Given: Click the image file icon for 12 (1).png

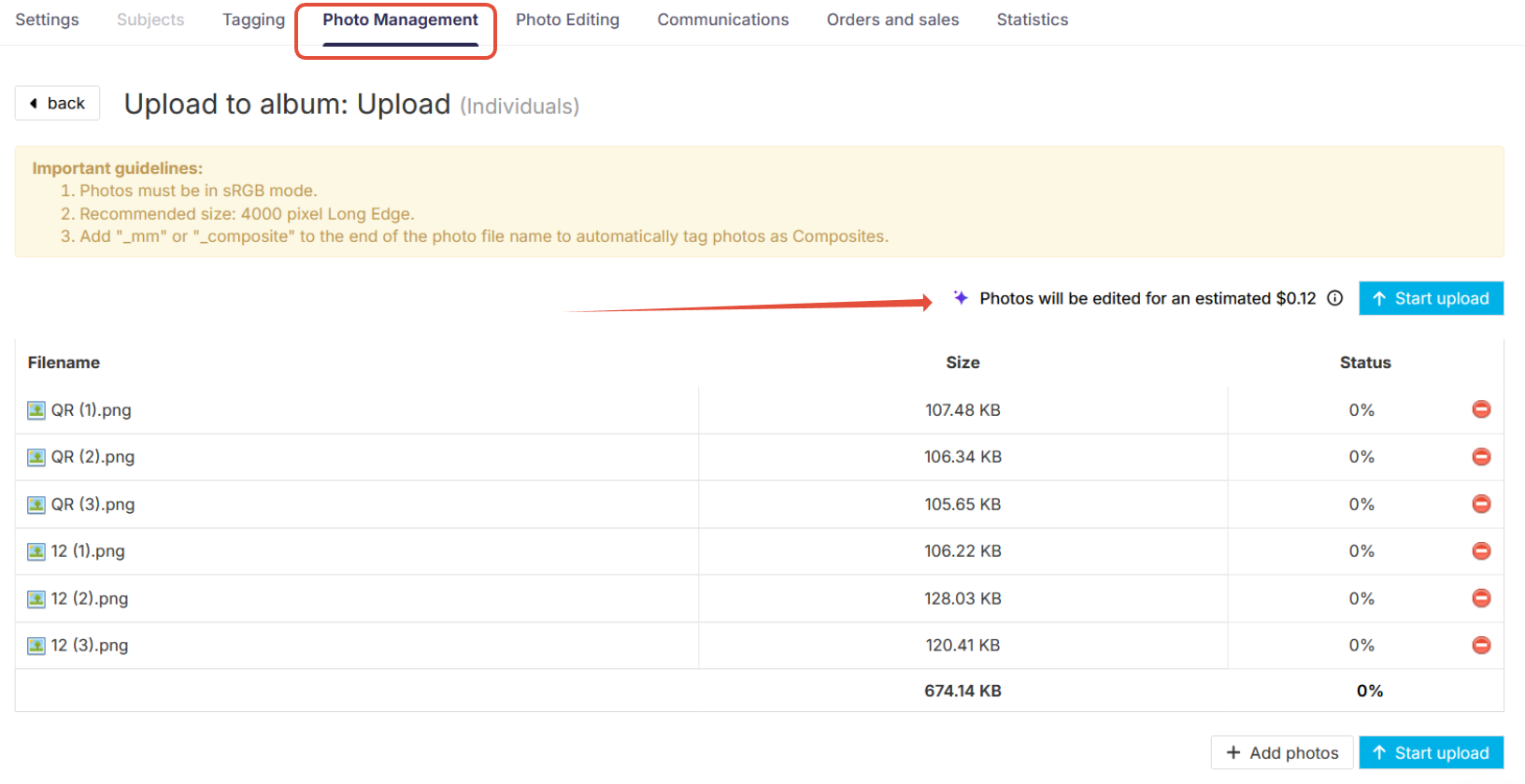Looking at the screenshot, I should coord(36,551).
